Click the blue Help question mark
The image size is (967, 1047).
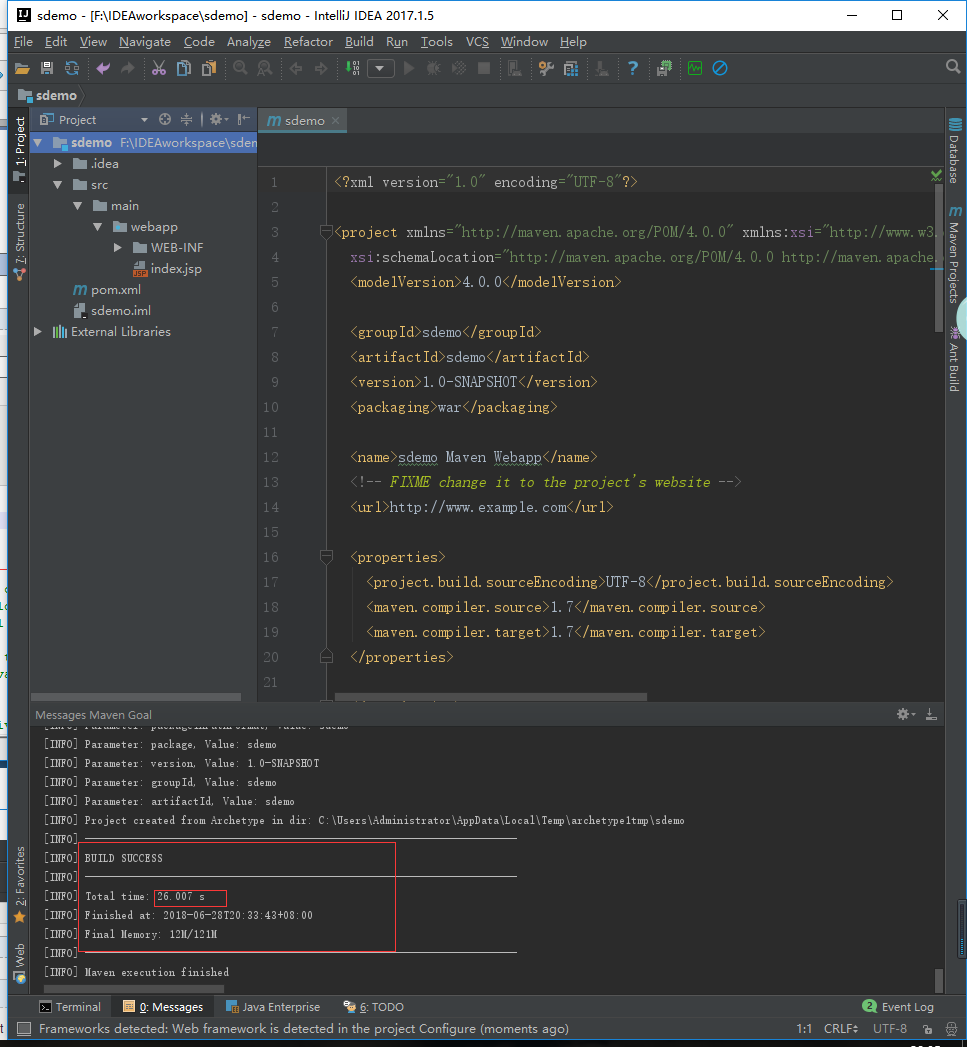click(x=632, y=68)
